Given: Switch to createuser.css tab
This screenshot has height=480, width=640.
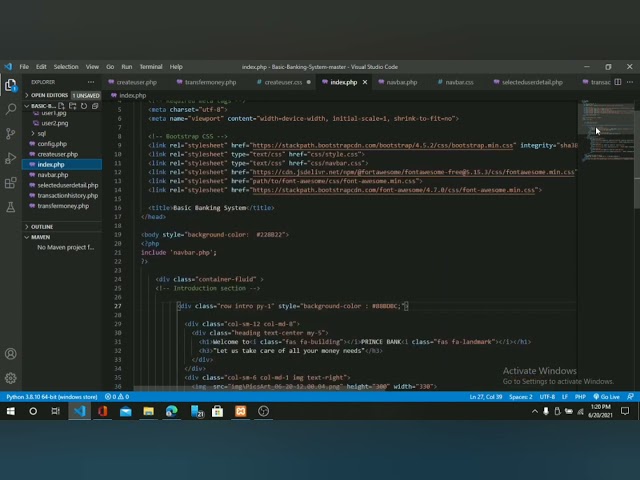Looking at the screenshot, I should (283, 82).
